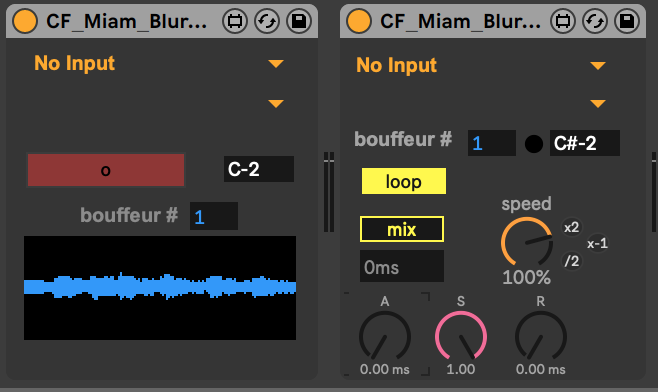Expand second dropdown arrow on left device
The width and height of the screenshot is (658, 392).
(x=276, y=103)
